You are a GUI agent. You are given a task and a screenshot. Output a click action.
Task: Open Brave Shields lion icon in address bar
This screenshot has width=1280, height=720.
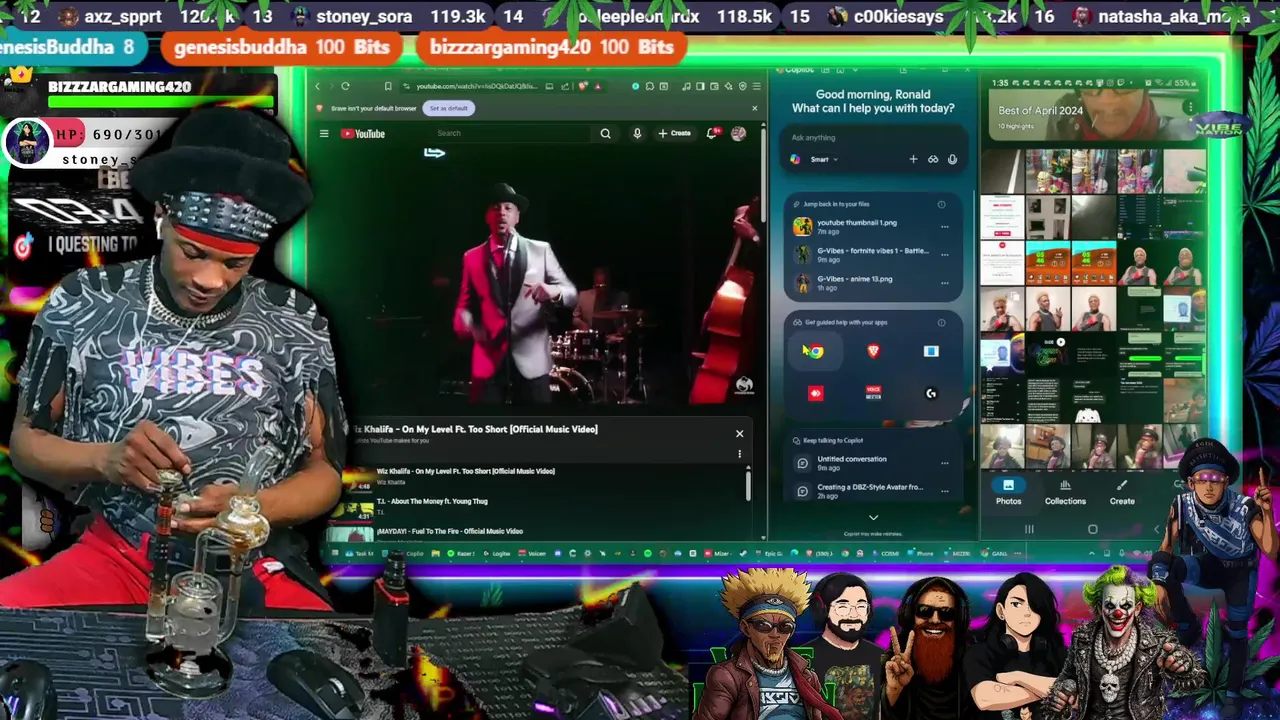[x=583, y=86]
